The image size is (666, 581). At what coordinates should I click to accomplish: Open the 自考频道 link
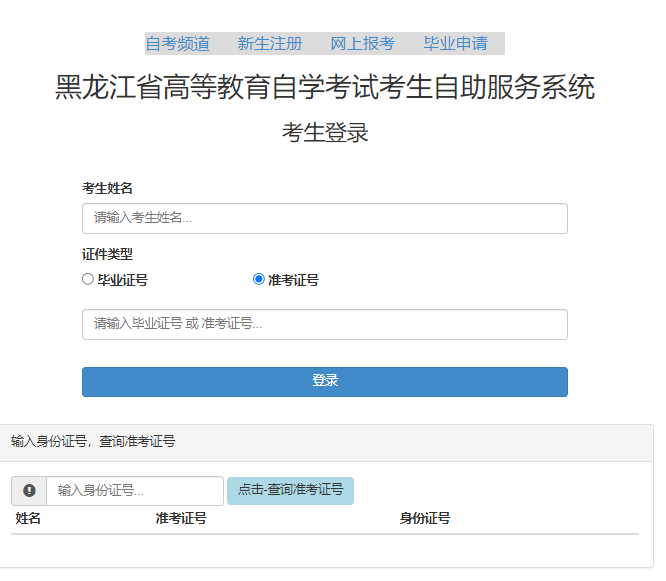pos(178,44)
